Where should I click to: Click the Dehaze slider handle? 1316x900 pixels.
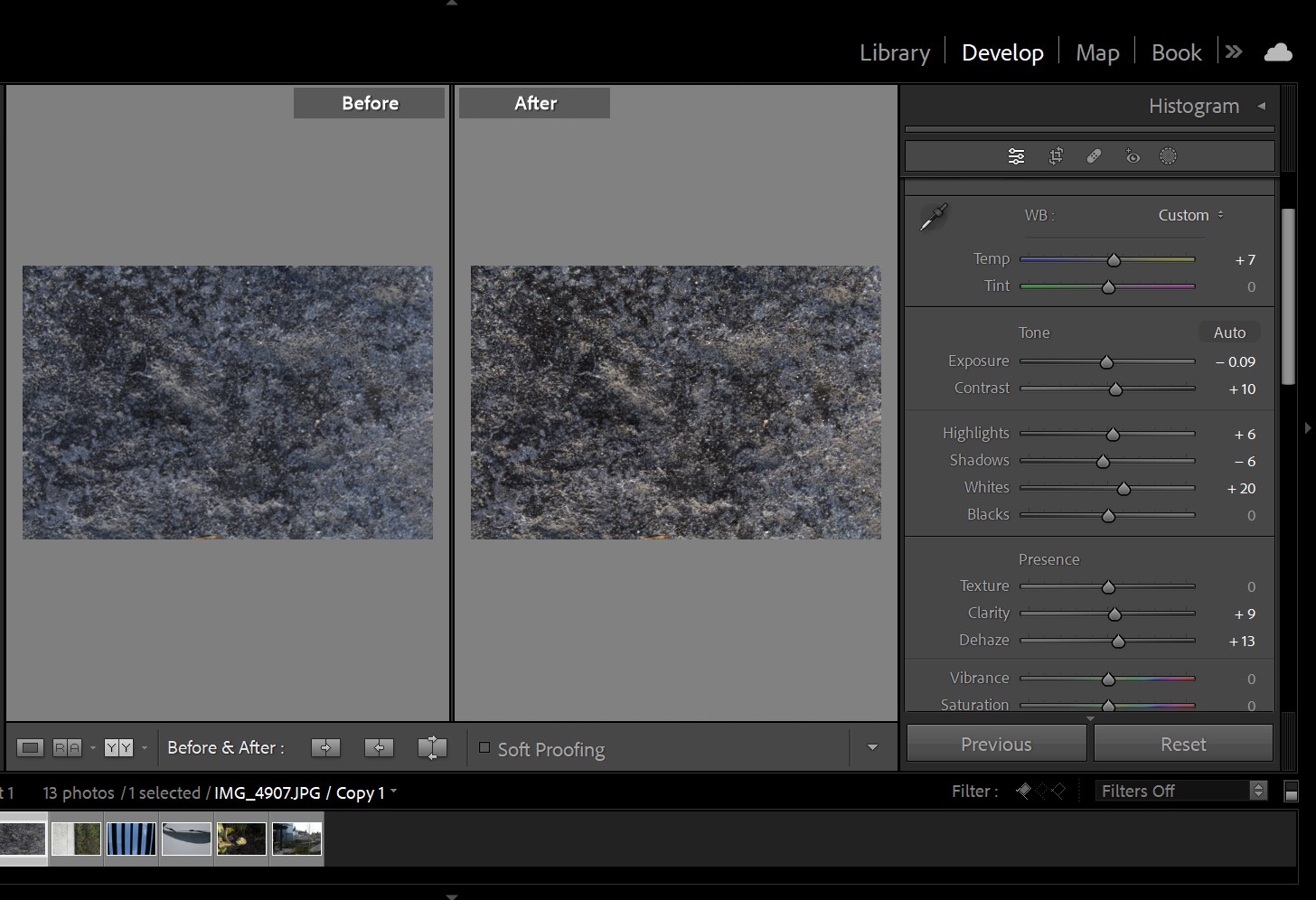pos(1118,642)
